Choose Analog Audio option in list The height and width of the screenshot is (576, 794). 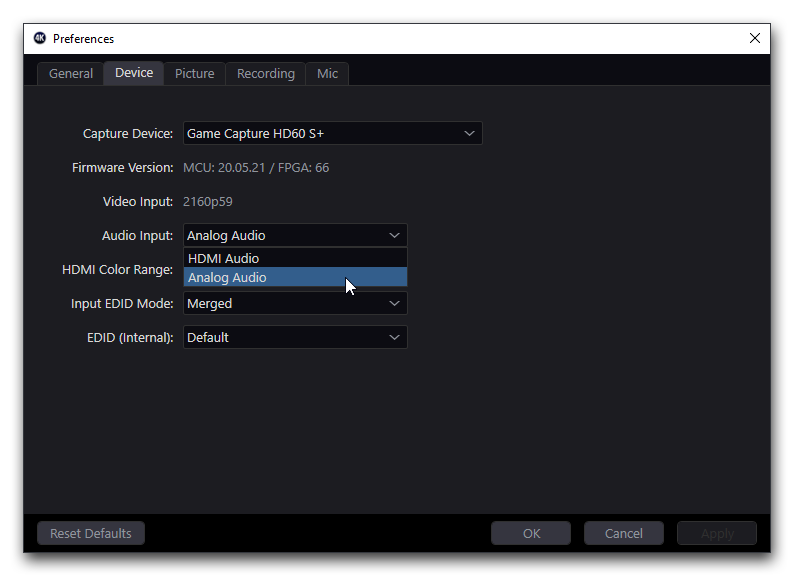click(295, 278)
